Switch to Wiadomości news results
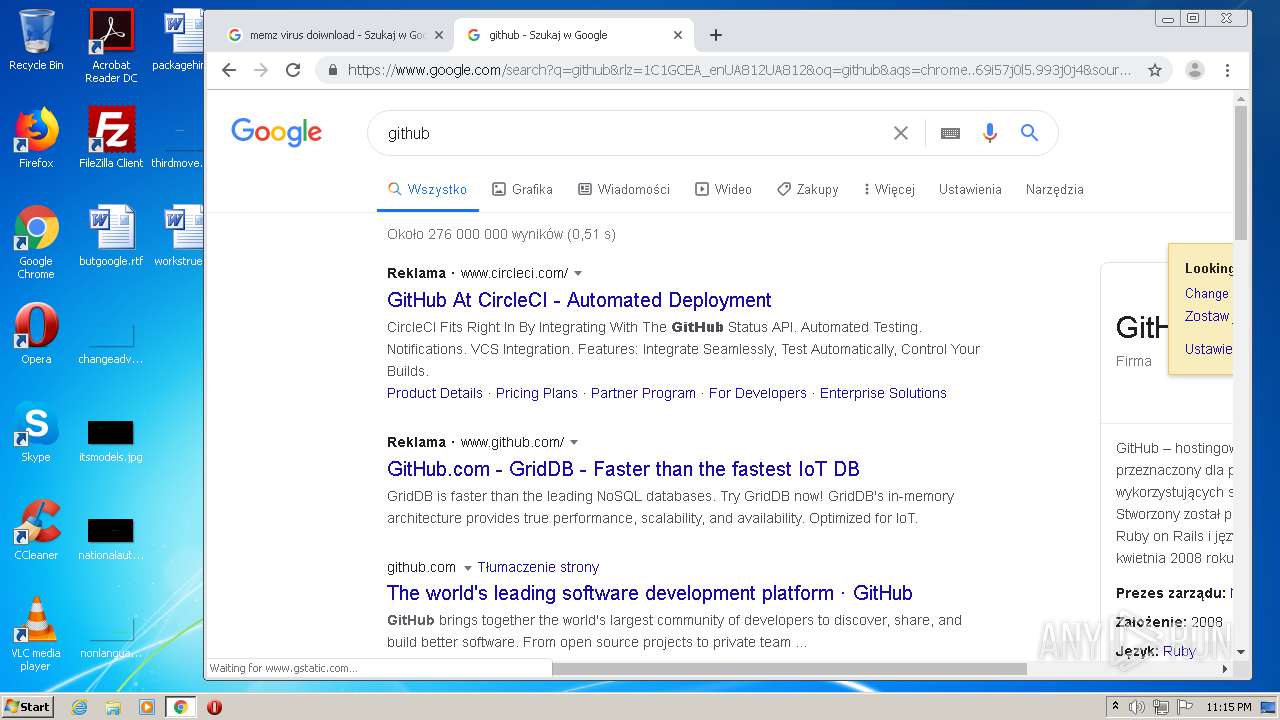 pyautogui.click(x=624, y=189)
